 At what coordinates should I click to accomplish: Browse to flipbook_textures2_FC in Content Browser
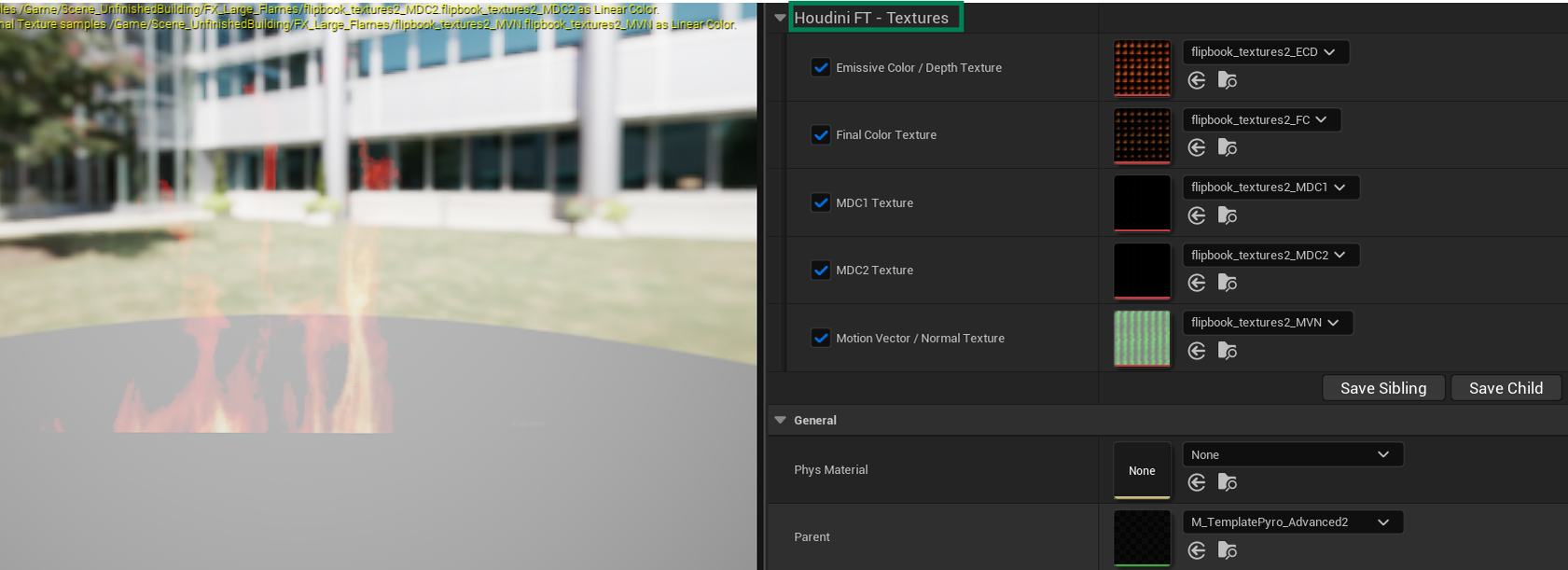(1228, 147)
